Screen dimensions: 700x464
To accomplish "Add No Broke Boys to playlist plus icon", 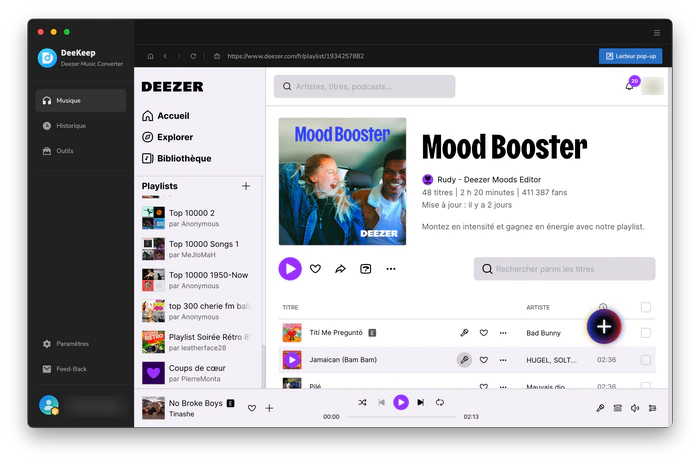I will click(x=269, y=408).
